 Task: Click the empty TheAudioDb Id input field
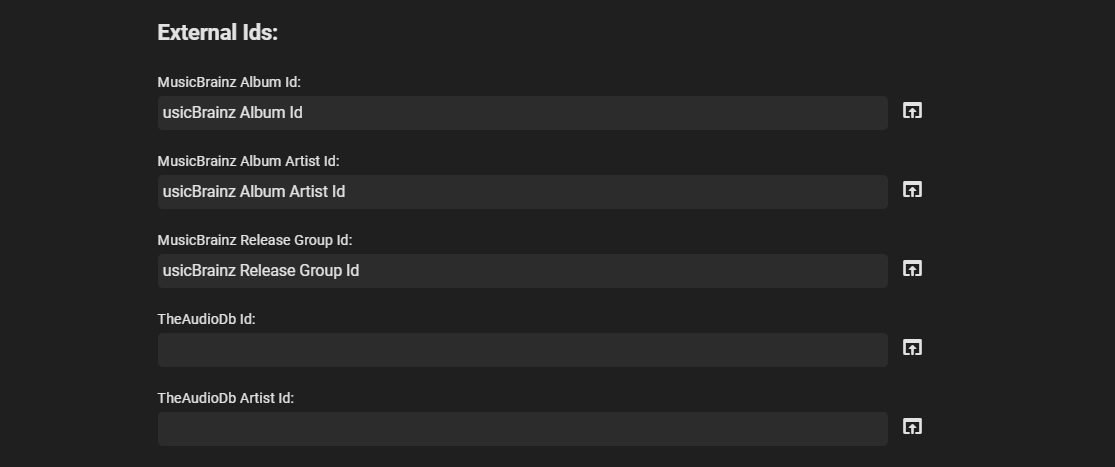point(522,350)
